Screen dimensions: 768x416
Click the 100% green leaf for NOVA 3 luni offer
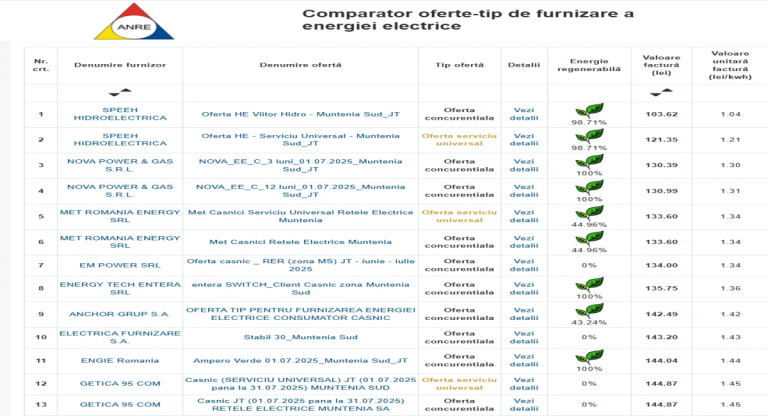(x=589, y=162)
